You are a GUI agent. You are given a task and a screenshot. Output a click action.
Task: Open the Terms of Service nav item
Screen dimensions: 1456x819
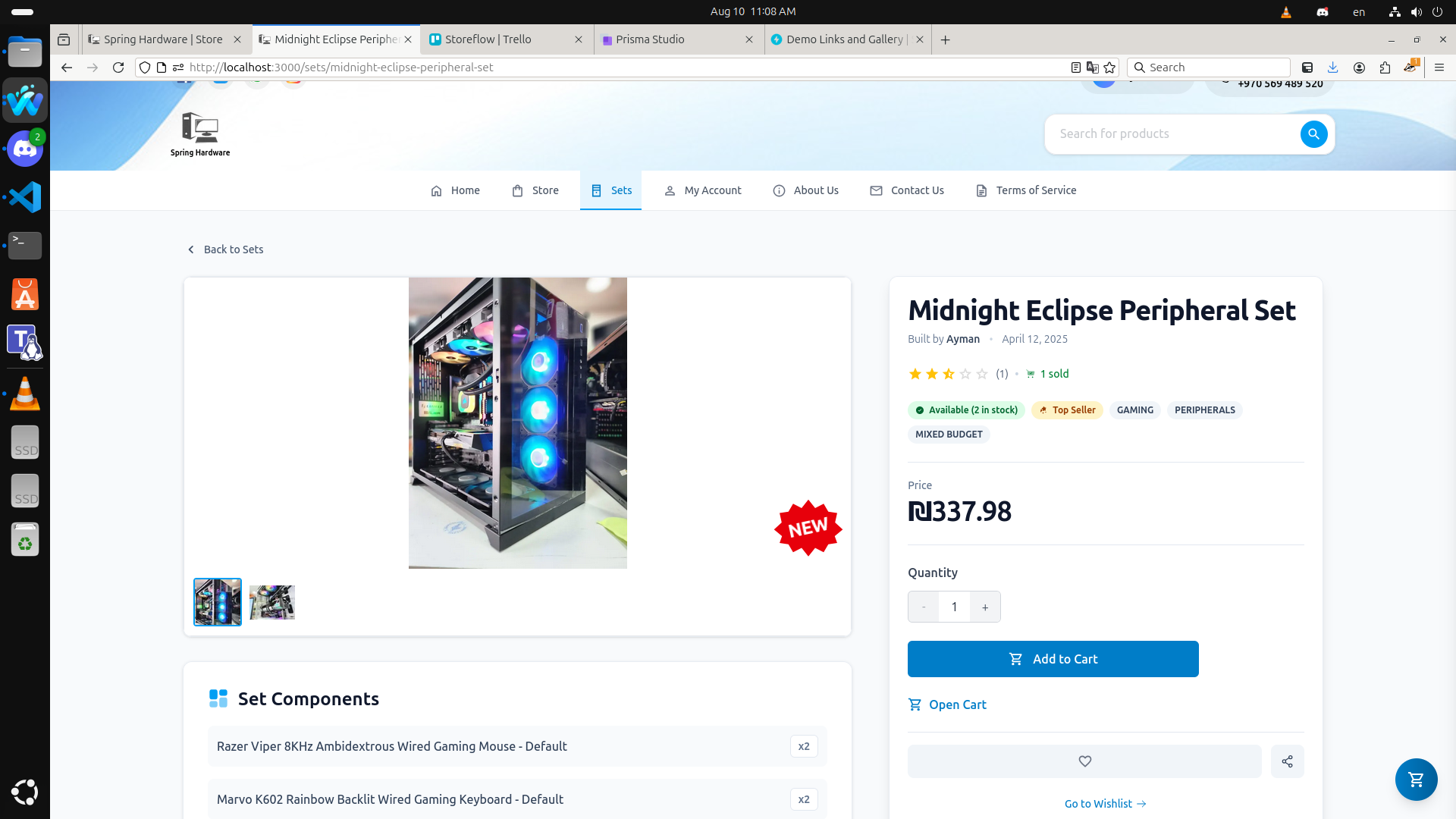pyautogui.click(x=1026, y=190)
